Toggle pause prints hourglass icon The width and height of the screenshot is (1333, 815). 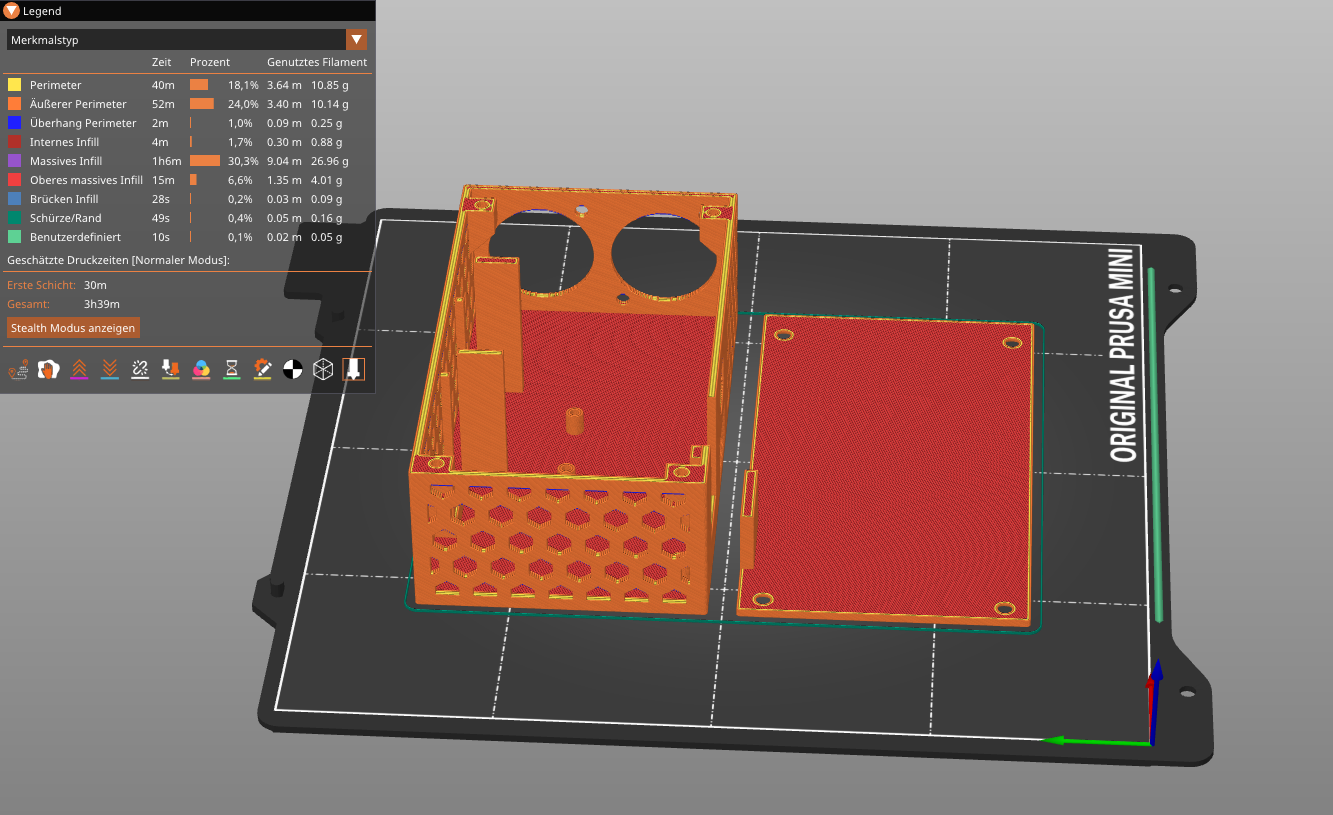[x=232, y=369]
